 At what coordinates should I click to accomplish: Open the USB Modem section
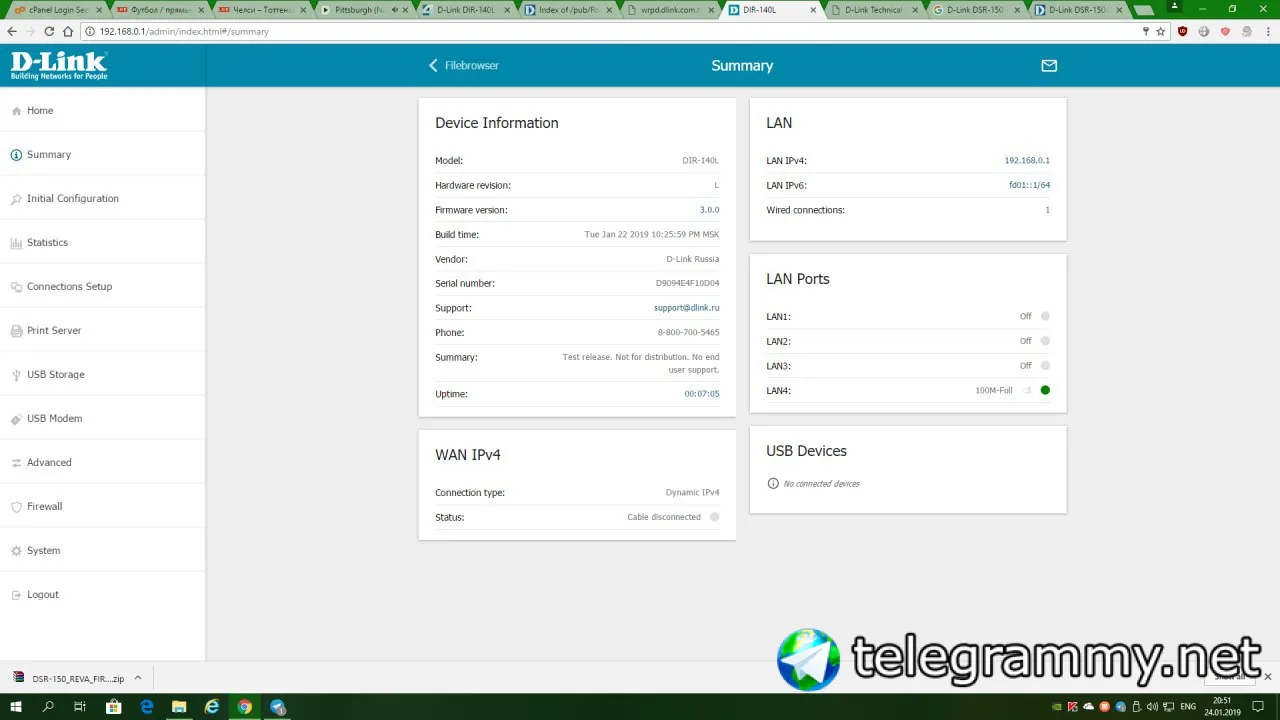tap(103, 419)
